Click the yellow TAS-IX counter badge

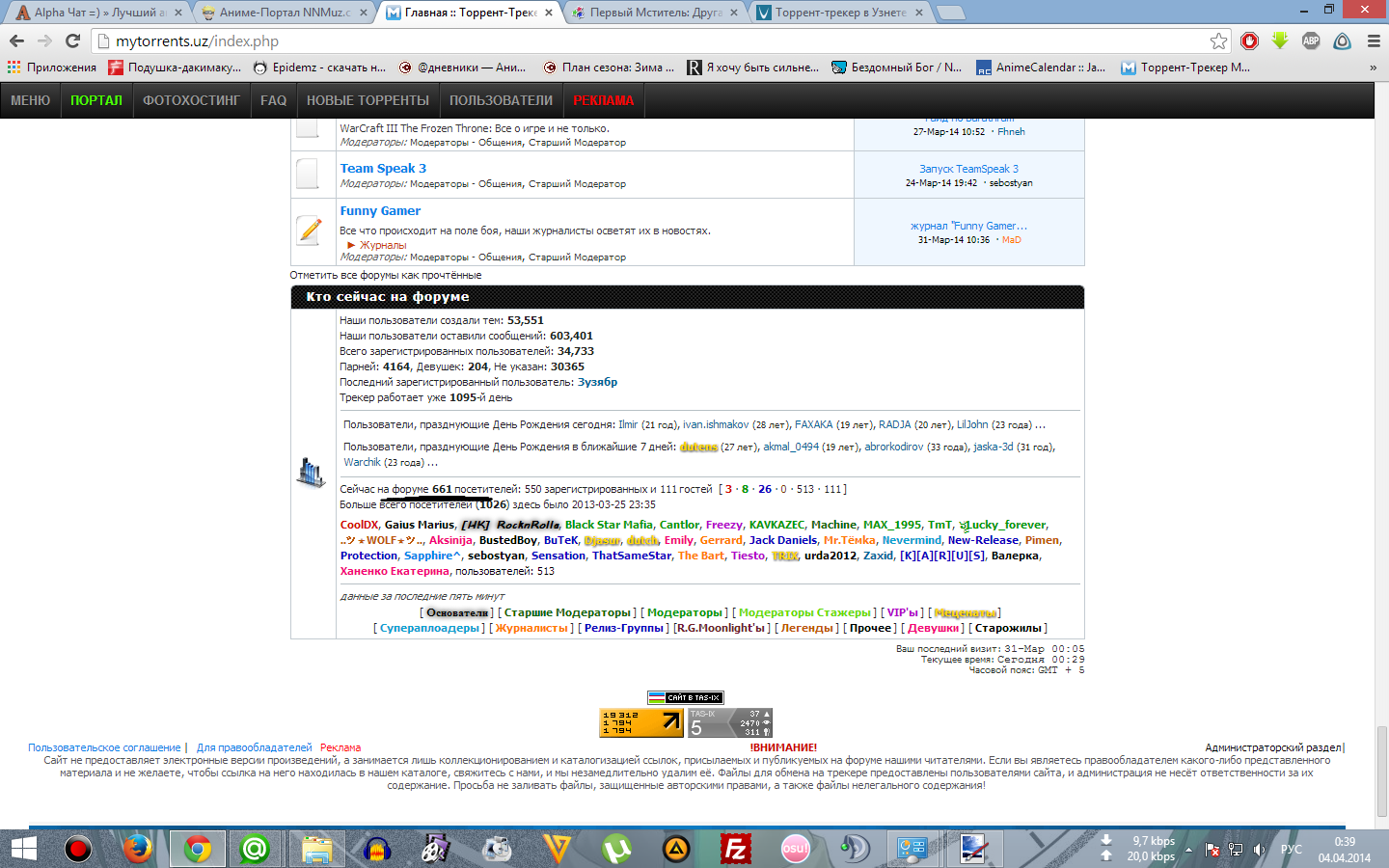click(641, 723)
